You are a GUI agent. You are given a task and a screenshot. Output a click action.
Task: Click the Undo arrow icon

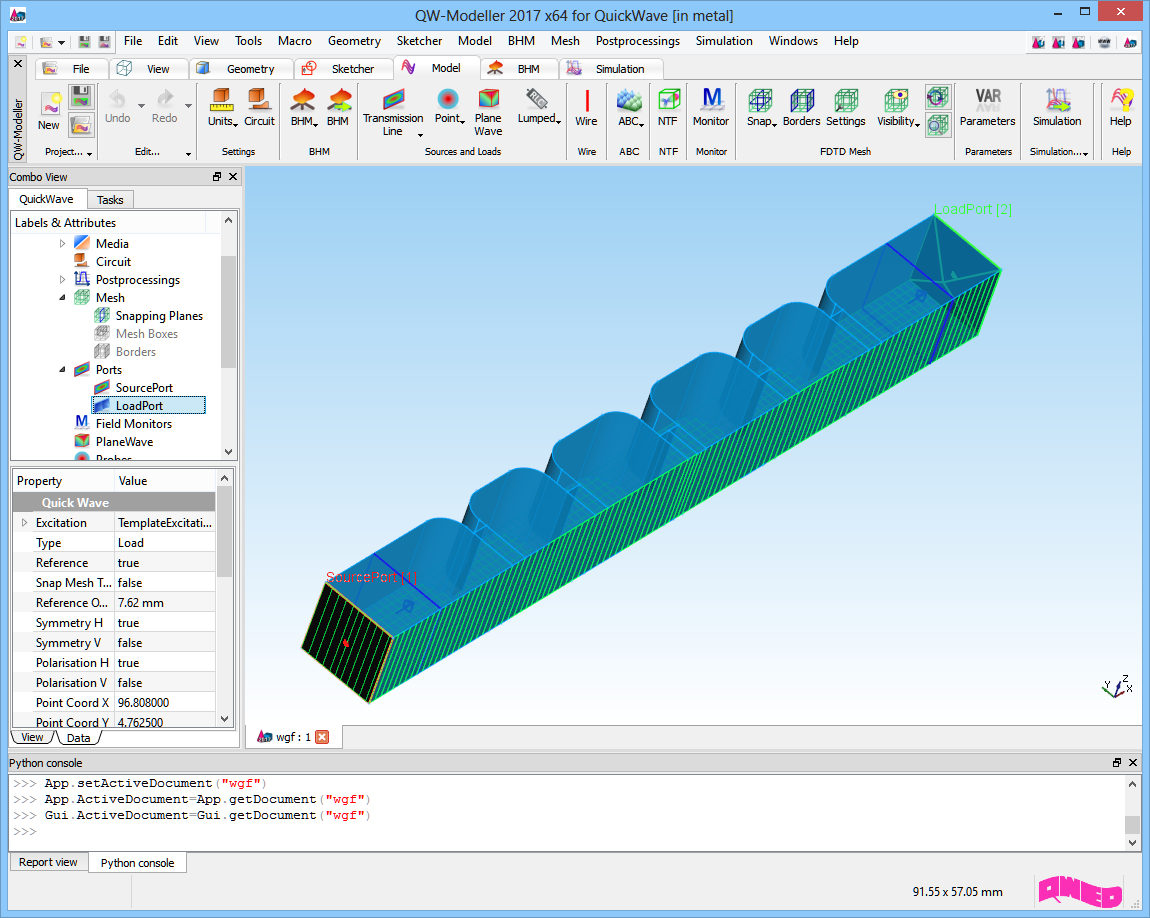(117, 98)
